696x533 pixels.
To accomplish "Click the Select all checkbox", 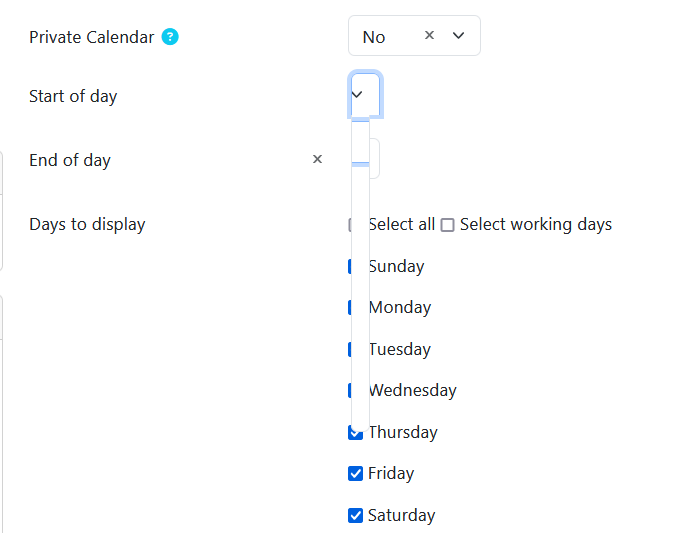I will click(x=350, y=225).
